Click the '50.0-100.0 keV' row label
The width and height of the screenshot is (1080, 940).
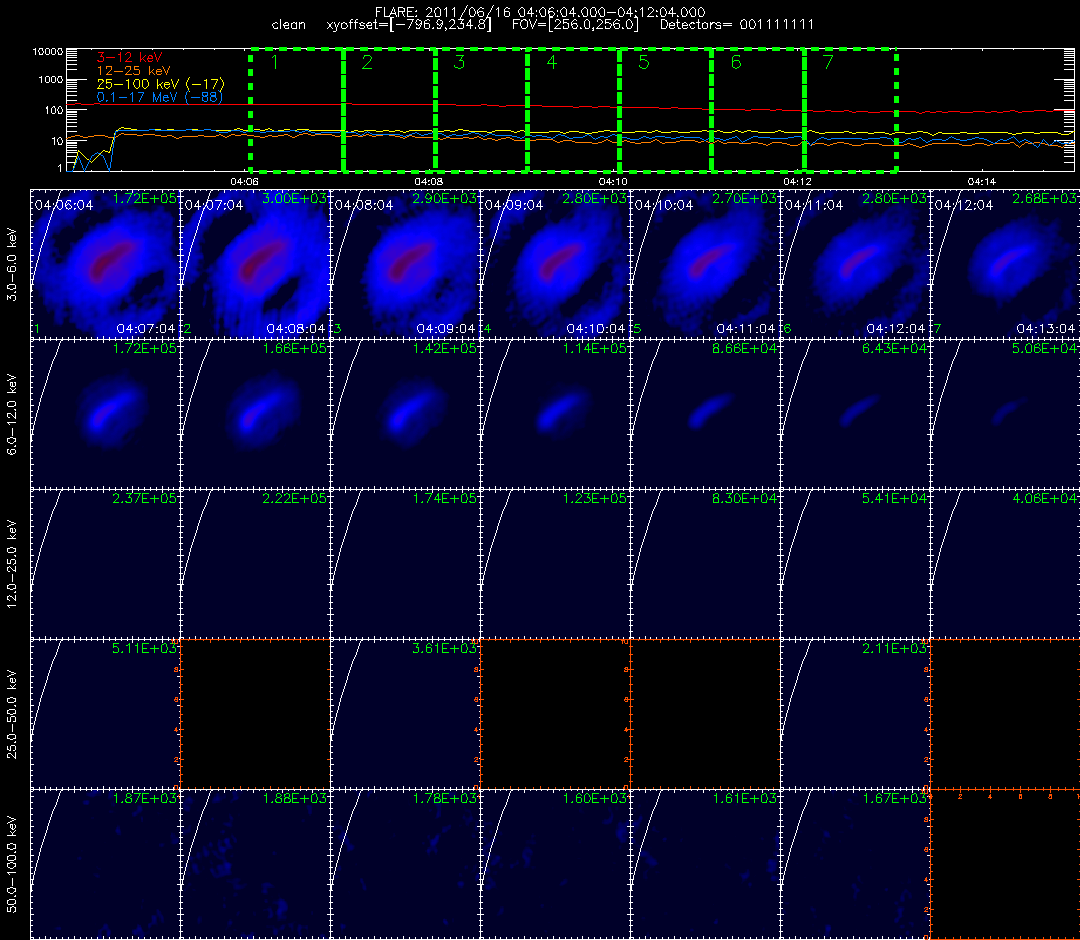click(x=12, y=865)
